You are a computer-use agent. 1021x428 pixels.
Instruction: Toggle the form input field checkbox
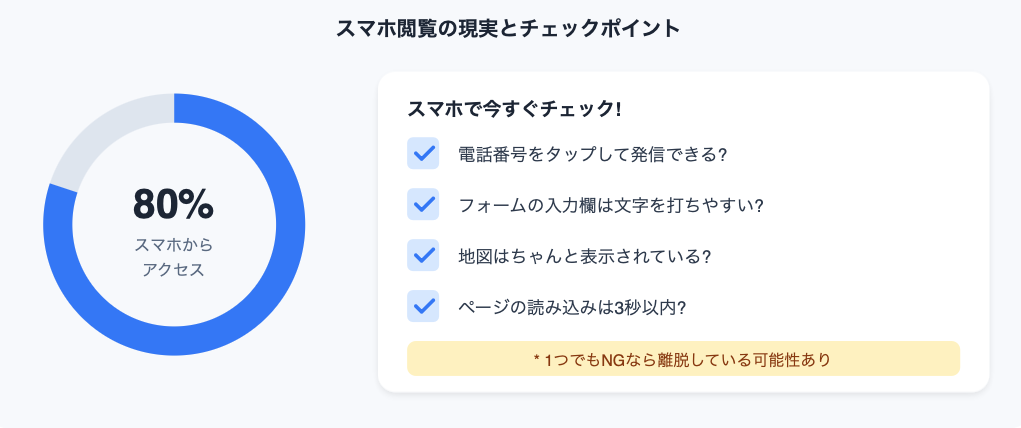[x=423, y=204]
